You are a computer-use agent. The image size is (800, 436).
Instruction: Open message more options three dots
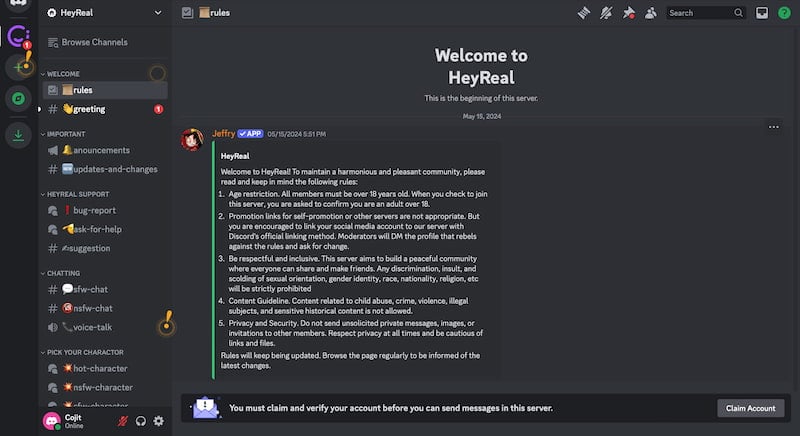pos(773,127)
